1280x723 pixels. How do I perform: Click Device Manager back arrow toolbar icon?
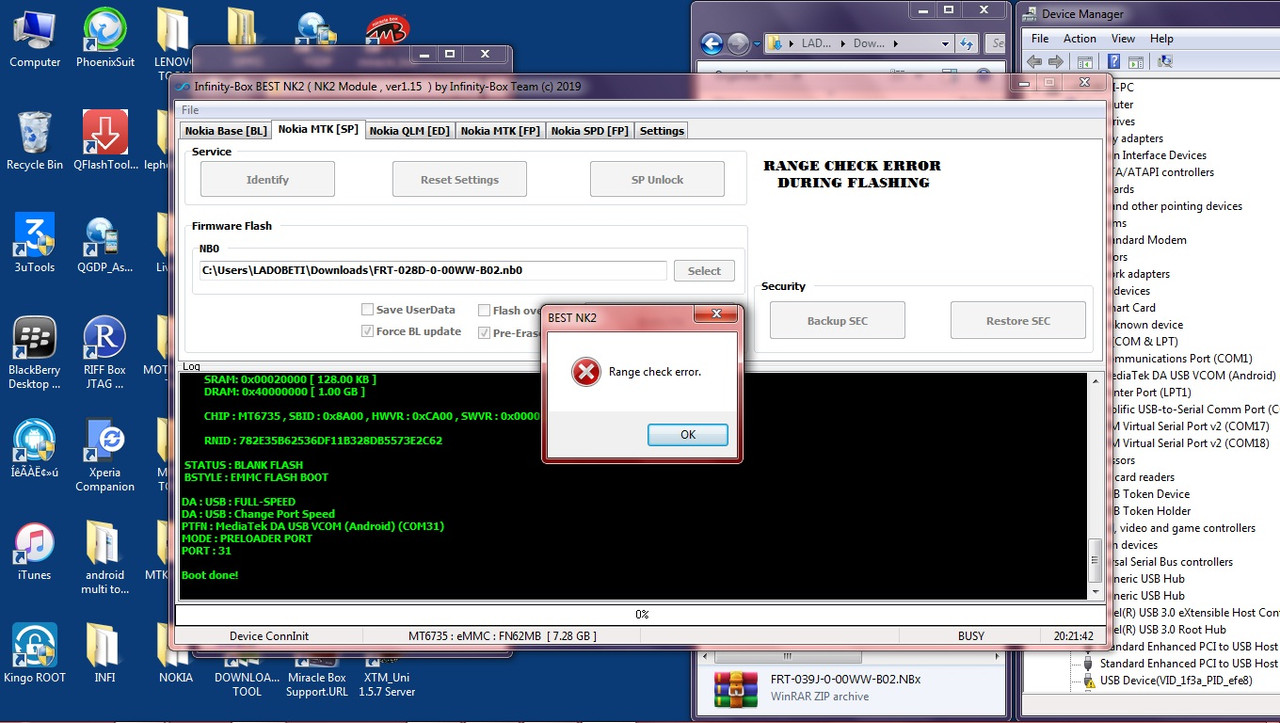(1035, 61)
